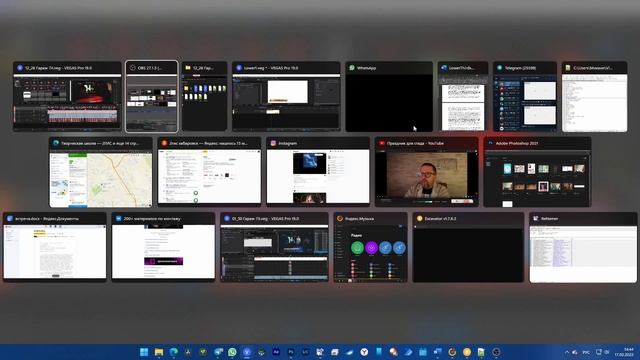Open the volume control in the tray
This screenshot has width=640, height=360.
pos(607,352)
